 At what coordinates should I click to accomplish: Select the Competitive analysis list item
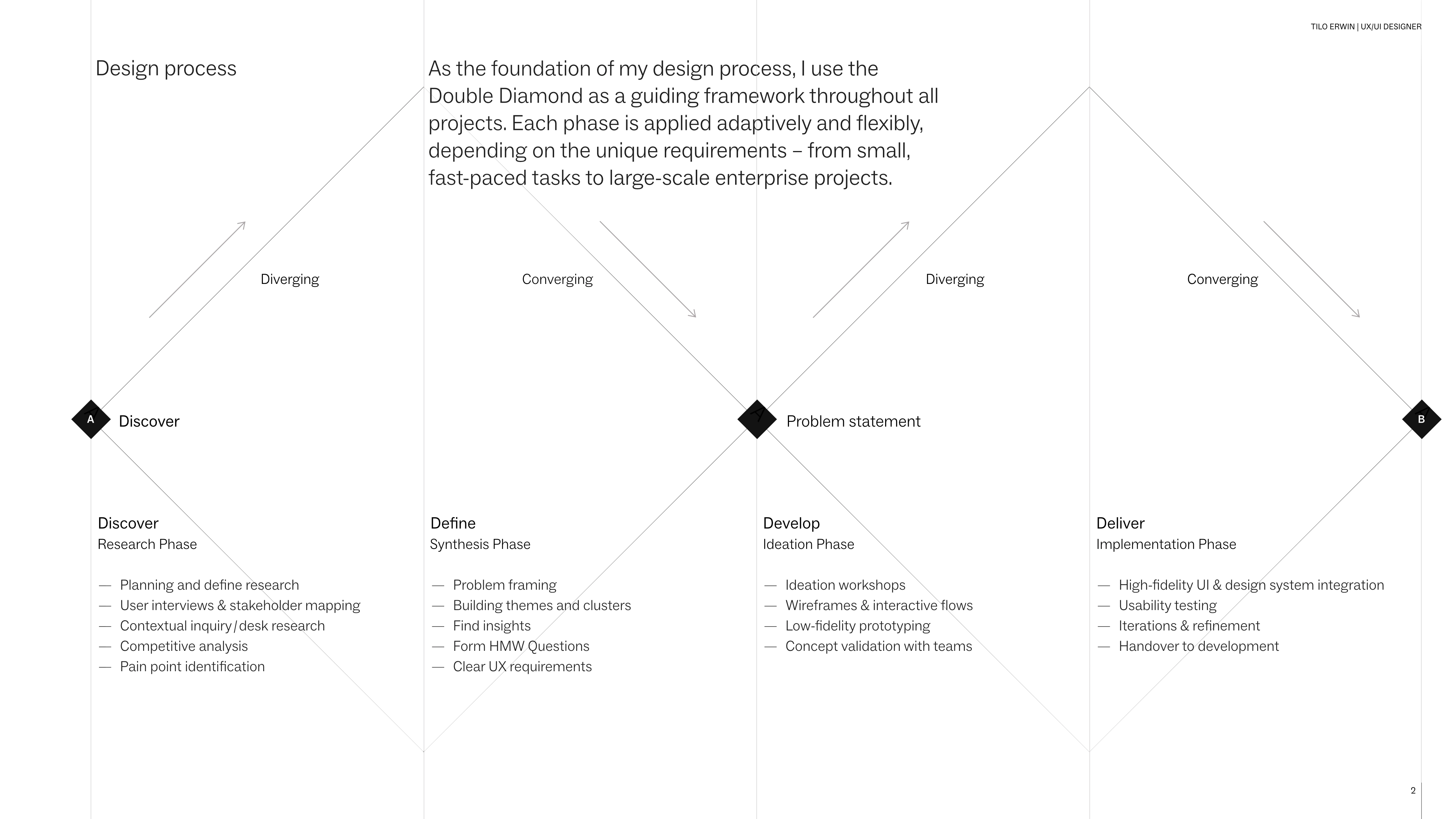[x=184, y=646]
